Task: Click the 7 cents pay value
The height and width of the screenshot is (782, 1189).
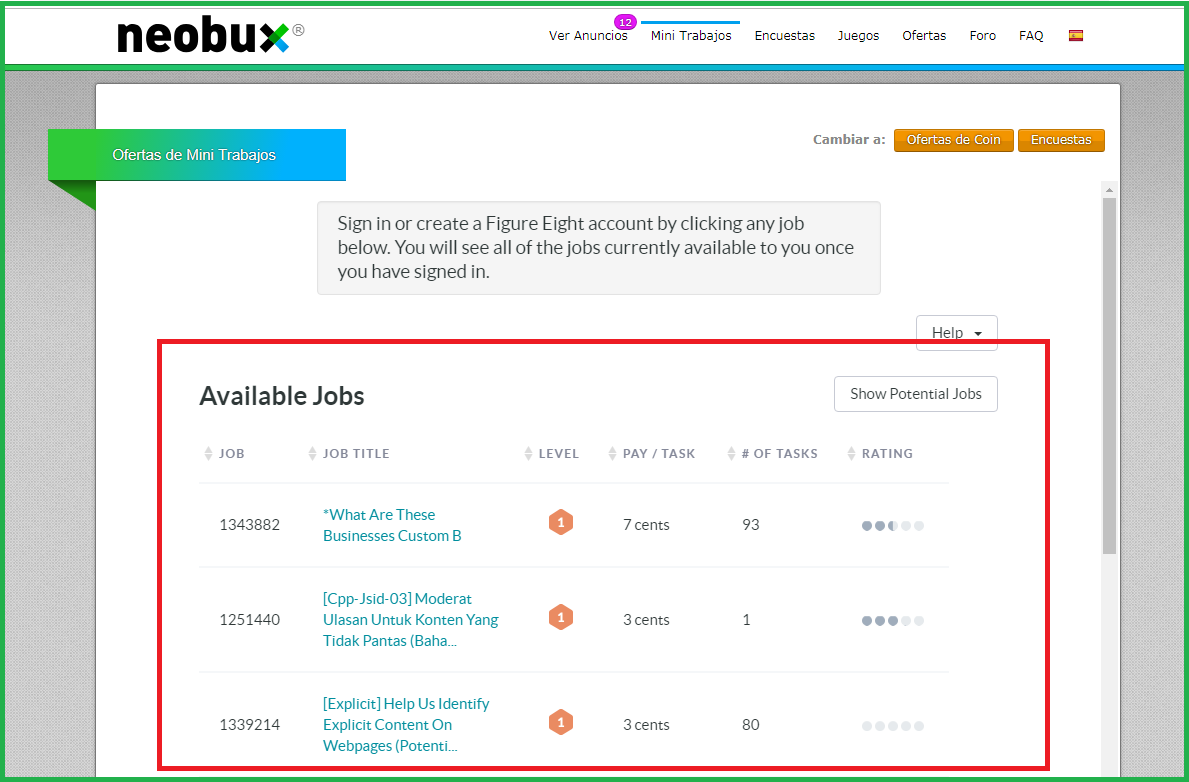Action: (x=646, y=525)
